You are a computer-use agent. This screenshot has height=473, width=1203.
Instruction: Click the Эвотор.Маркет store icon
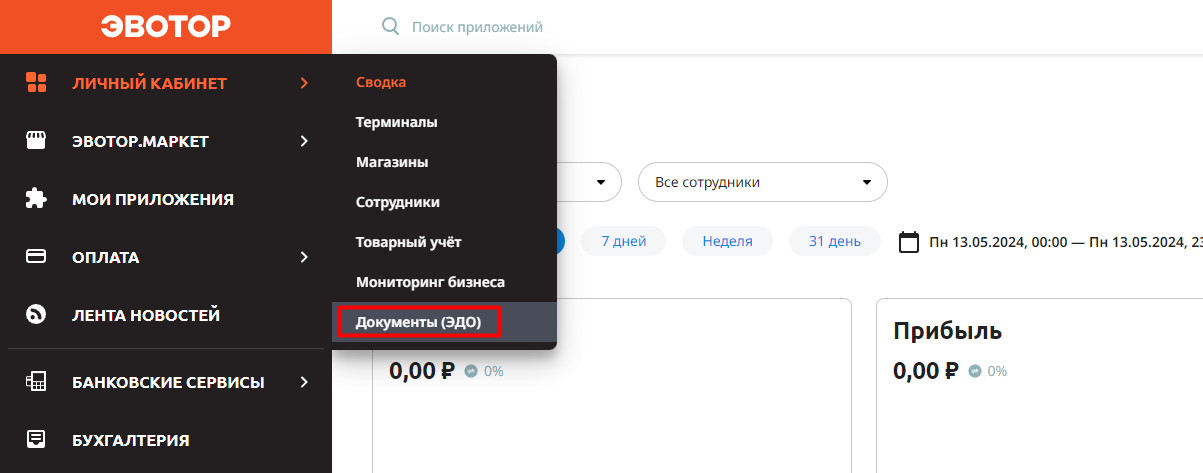(x=36, y=141)
